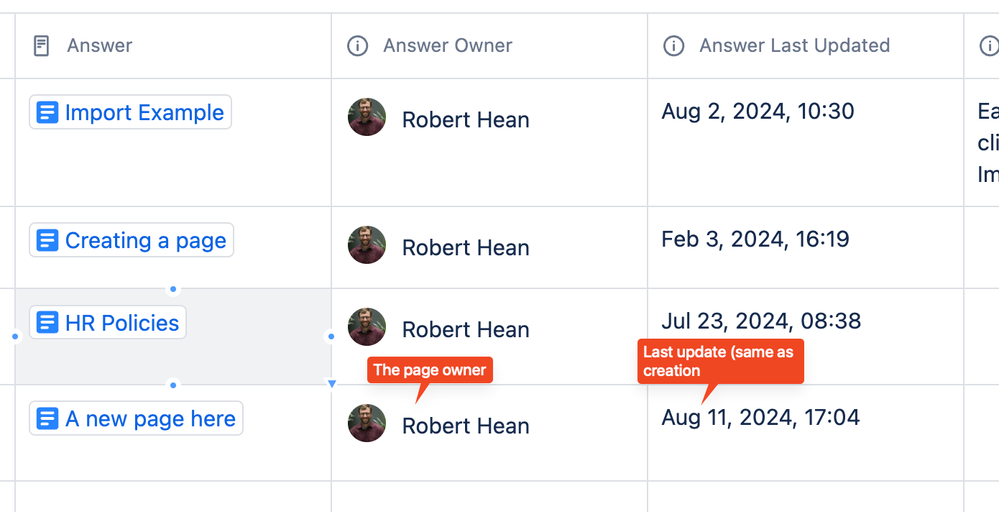Open the Creating a page link

pos(146,241)
